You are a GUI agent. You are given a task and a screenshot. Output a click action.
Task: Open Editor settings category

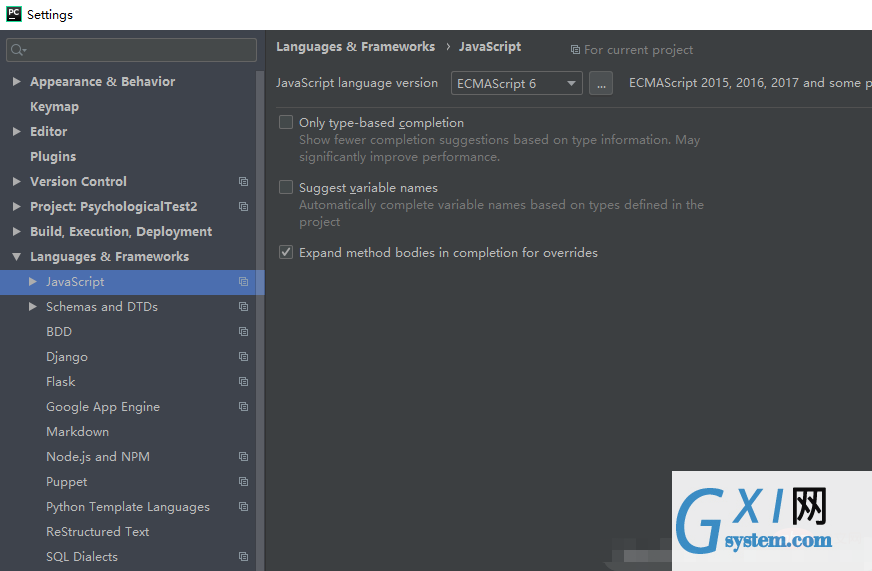[48, 132]
